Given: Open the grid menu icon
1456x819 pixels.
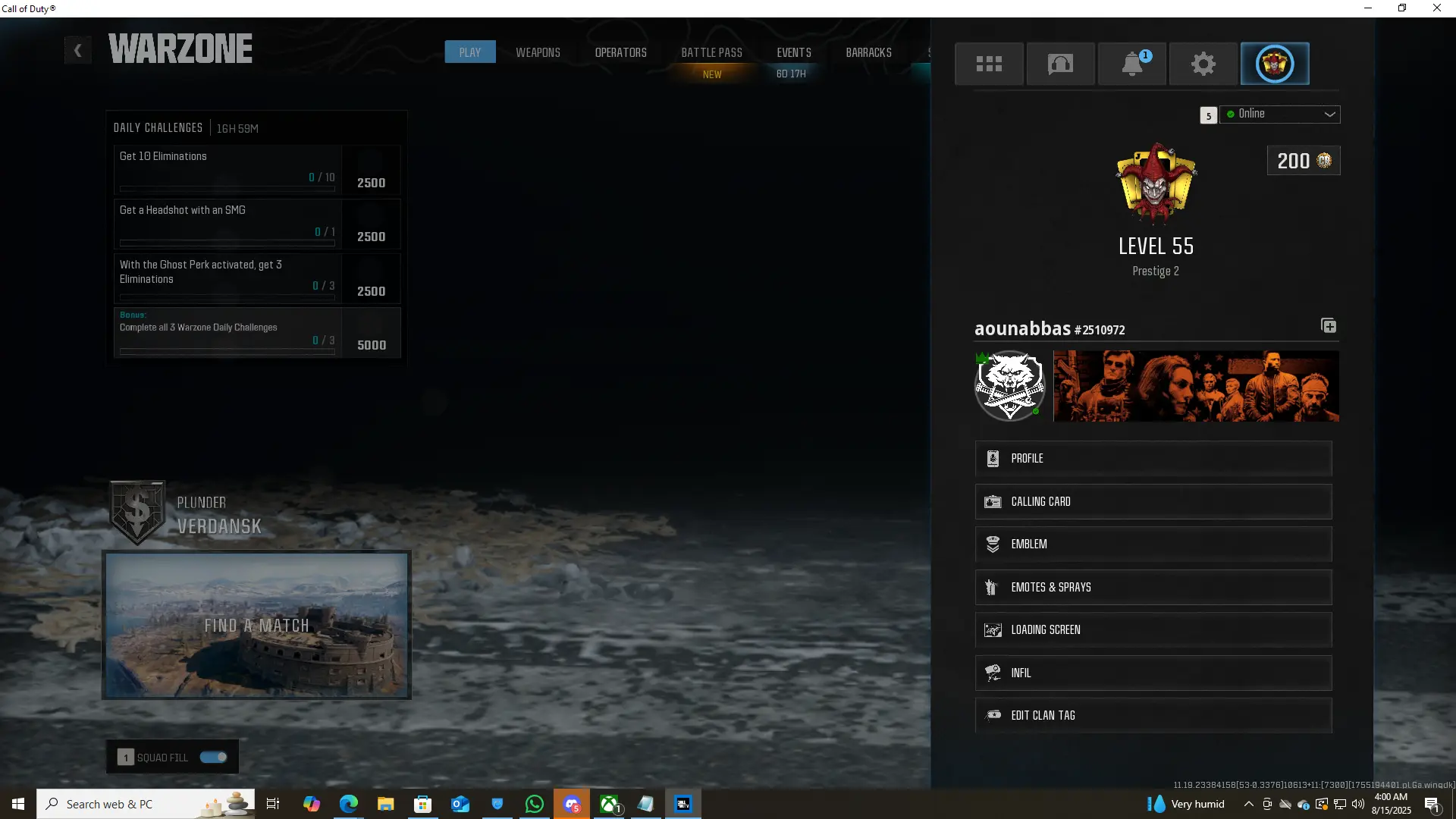Looking at the screenshot, I should point(989,64).
